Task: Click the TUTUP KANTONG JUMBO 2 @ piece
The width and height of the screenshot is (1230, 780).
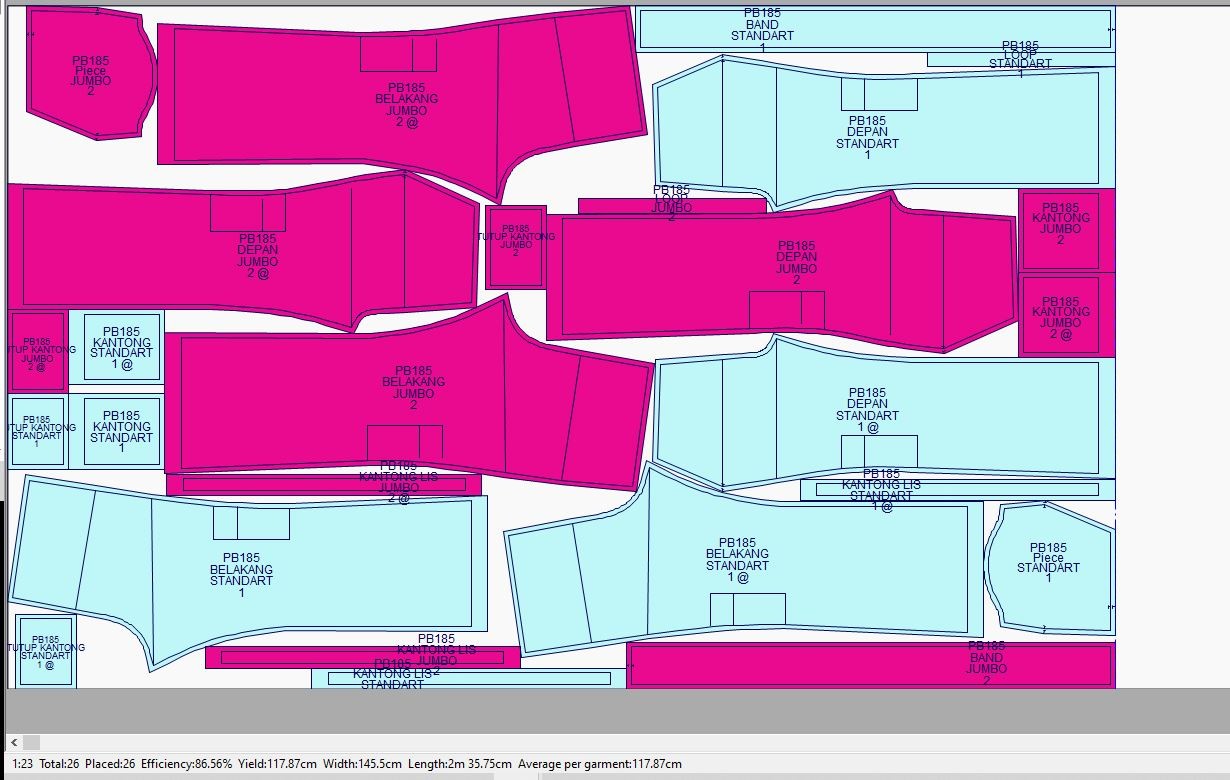Action: 37,352
